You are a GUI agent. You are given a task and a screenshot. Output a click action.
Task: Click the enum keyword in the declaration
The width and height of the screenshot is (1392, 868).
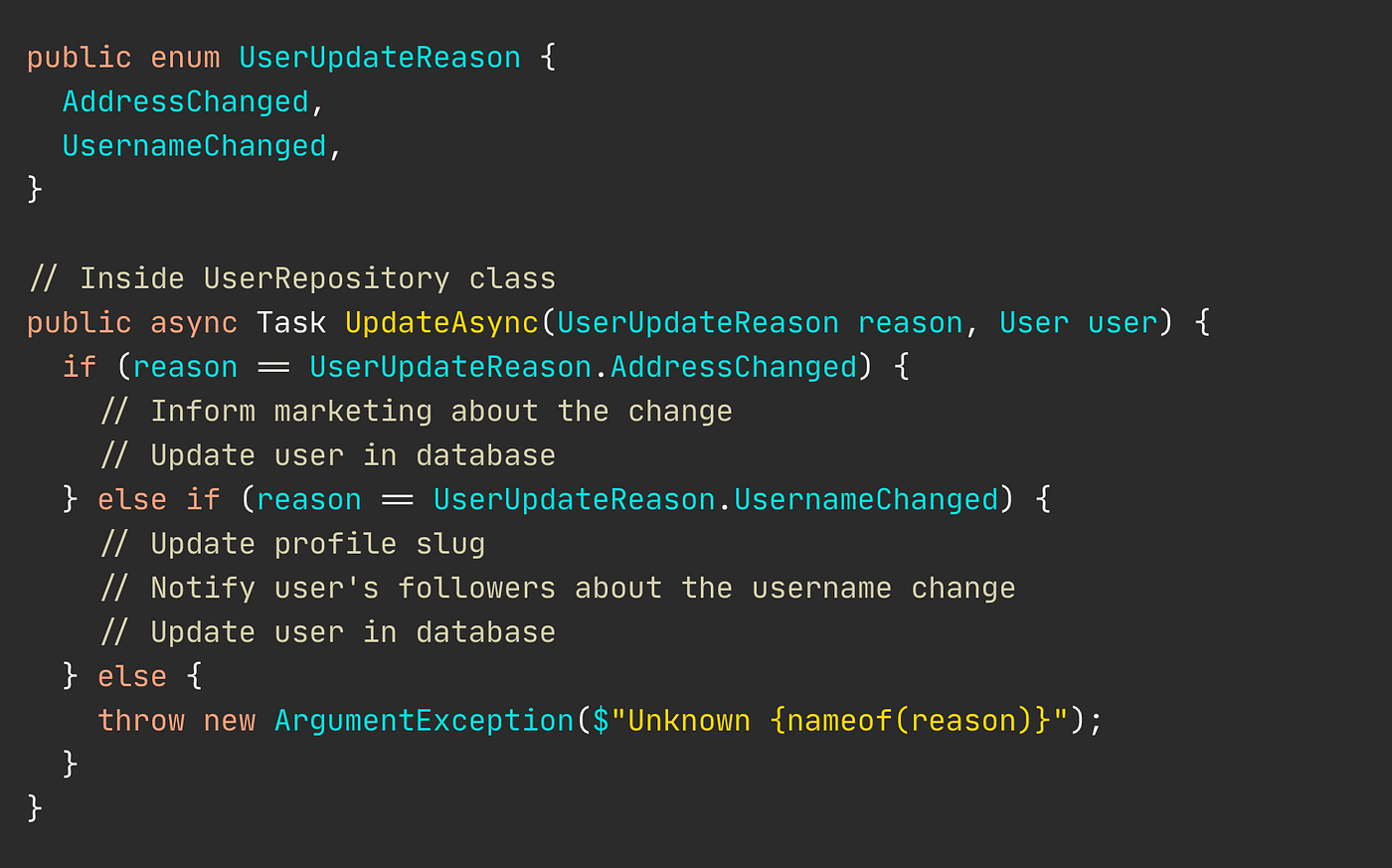[x=185, y=58]
